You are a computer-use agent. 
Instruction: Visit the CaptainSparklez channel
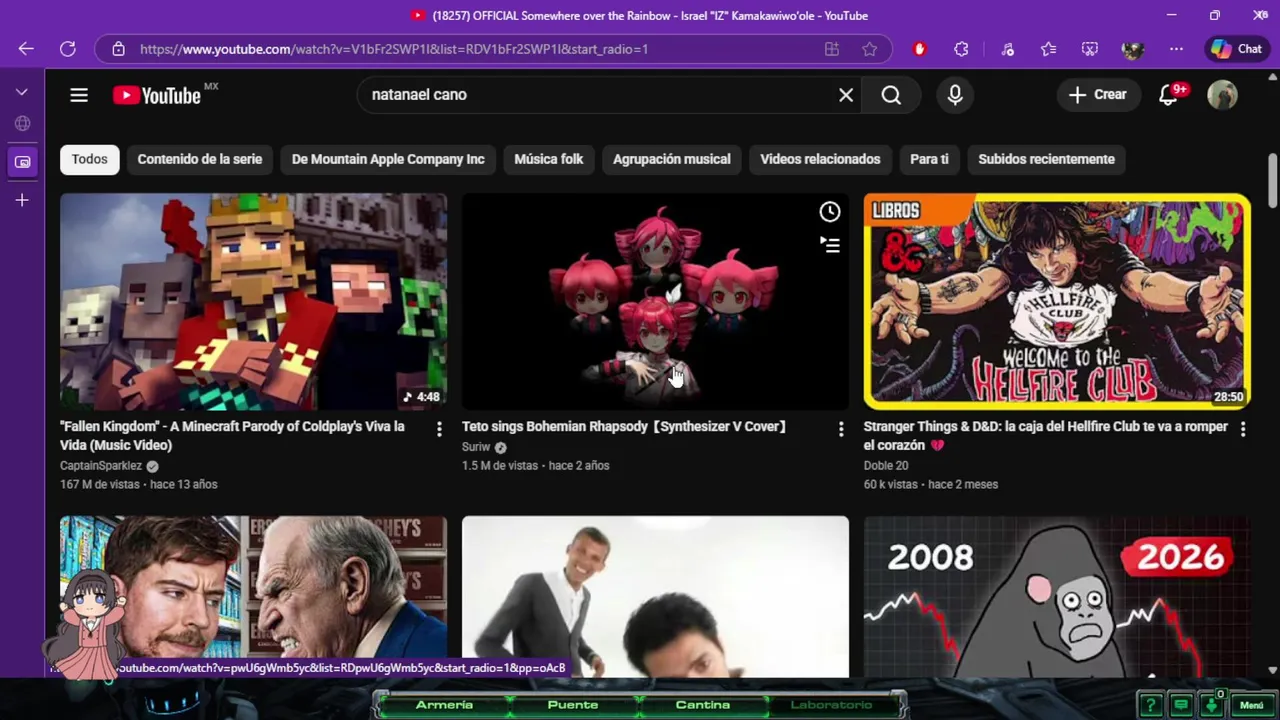tap(101, 466)
